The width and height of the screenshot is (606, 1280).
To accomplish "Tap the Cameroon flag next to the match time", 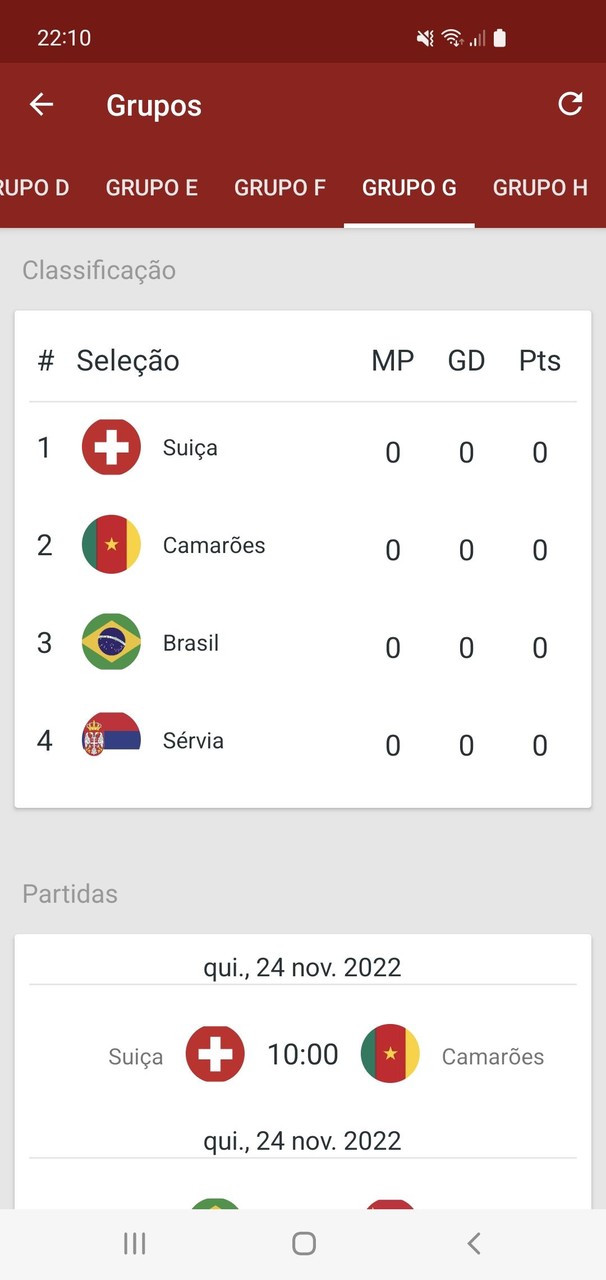I will pyautogui.click(x=390, y=1054).
